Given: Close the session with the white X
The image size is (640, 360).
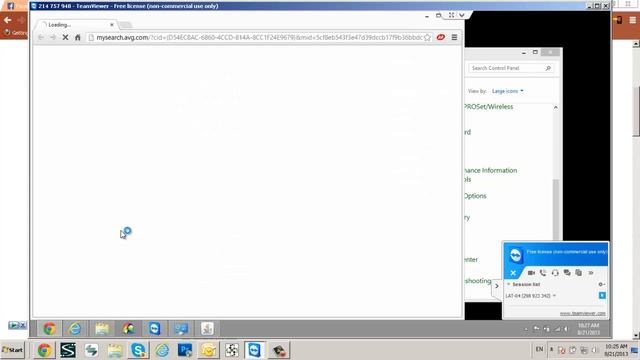Looking at the screenshot, I should click(513, 273).
